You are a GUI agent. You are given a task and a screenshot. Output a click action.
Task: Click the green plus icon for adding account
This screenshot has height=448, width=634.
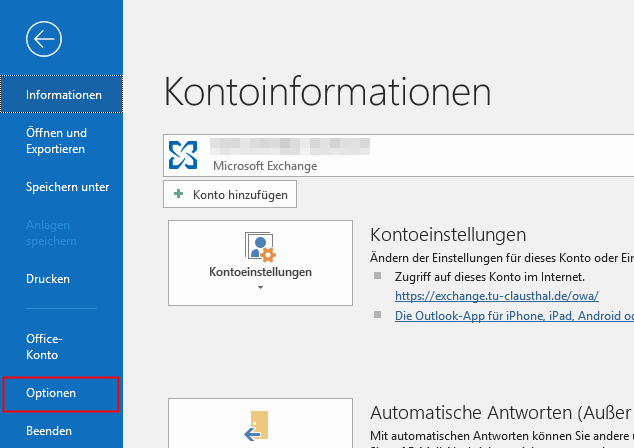tap(178, 195)
